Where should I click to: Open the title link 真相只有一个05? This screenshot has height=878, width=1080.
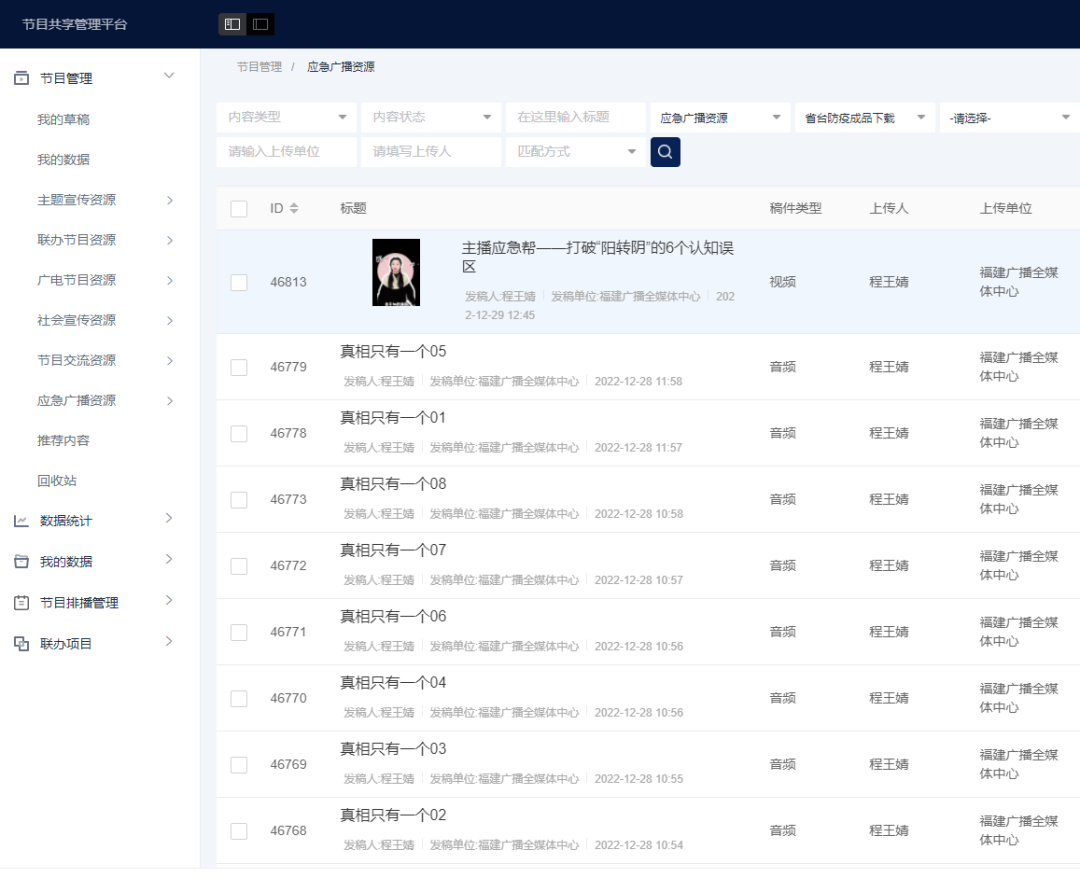393,352
